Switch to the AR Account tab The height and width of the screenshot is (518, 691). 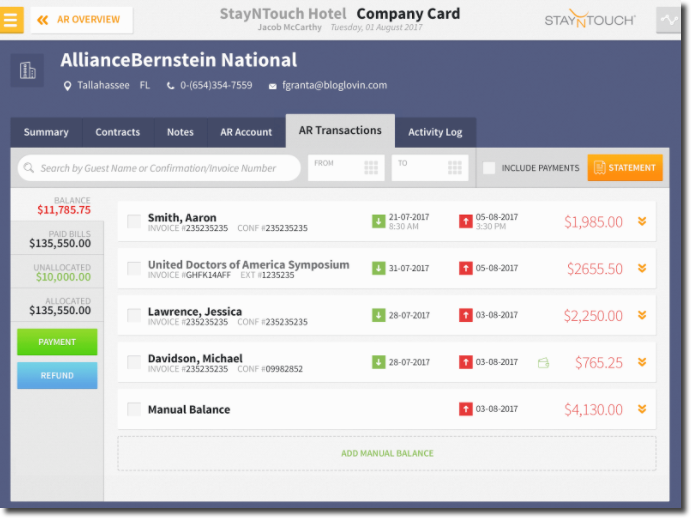(246, 132)
